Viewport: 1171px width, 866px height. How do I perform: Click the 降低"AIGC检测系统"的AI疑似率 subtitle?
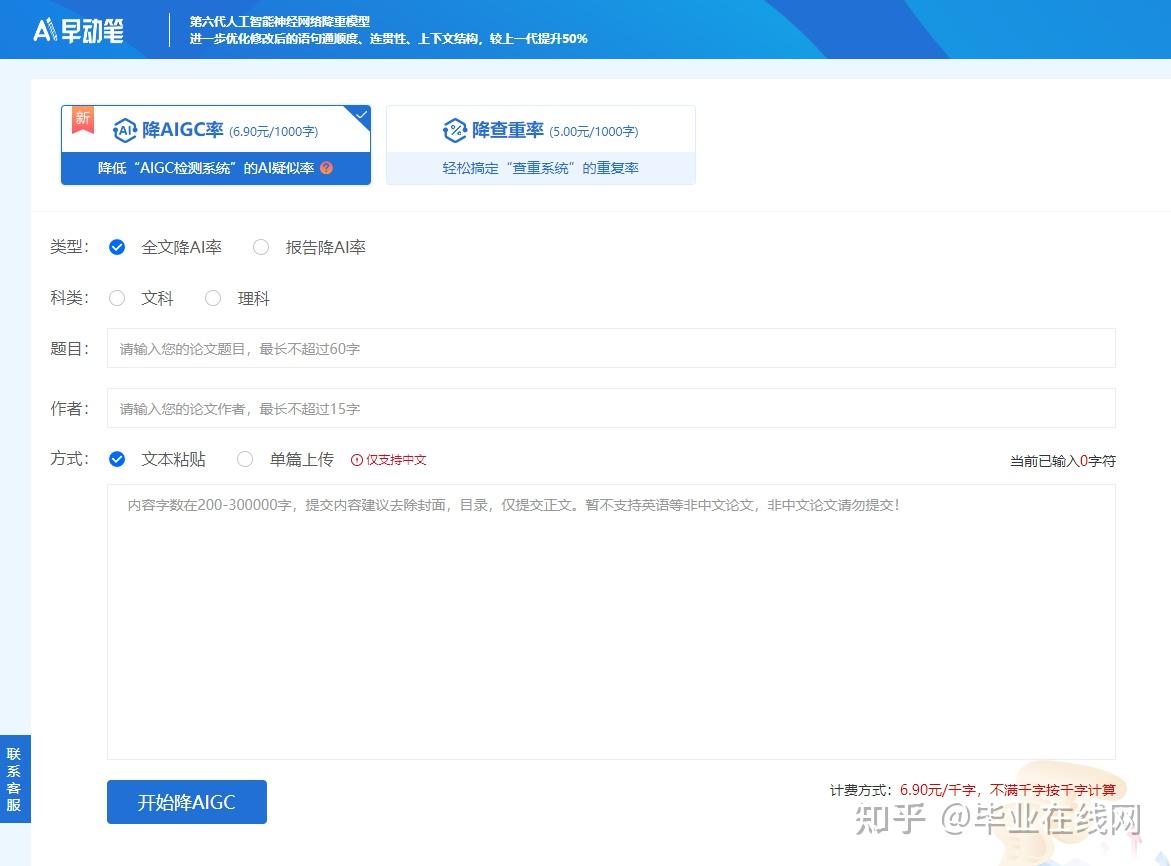point(206,168)
